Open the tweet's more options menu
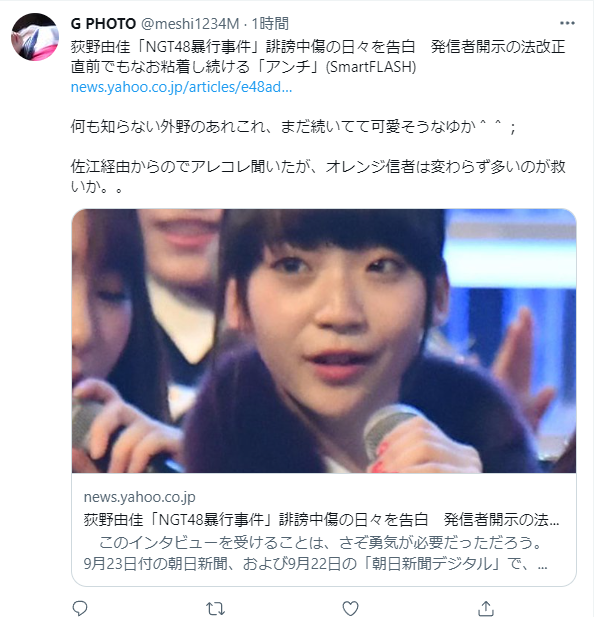602x617 pixels. [567, 24]
